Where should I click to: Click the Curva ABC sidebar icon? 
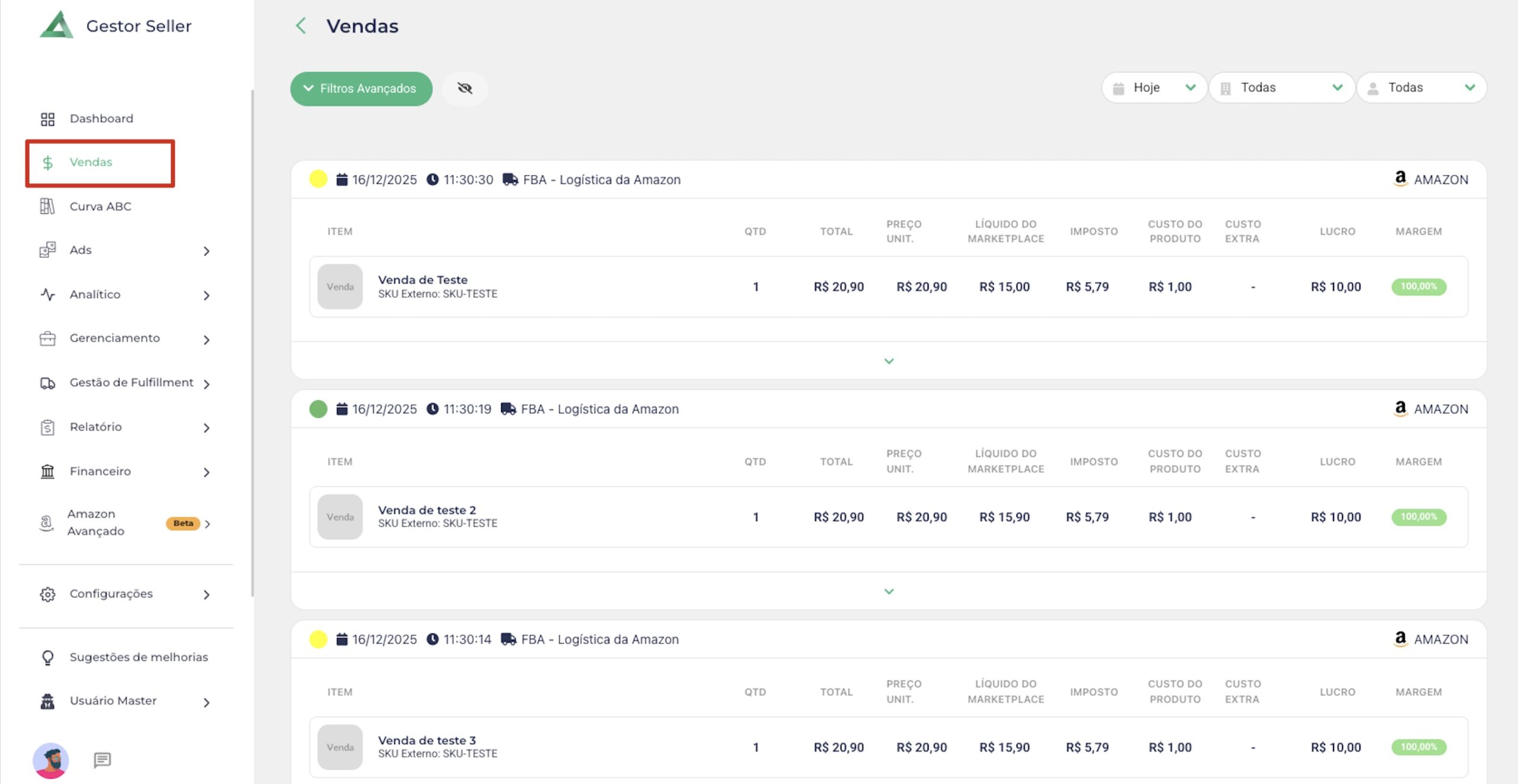point(47,206)
